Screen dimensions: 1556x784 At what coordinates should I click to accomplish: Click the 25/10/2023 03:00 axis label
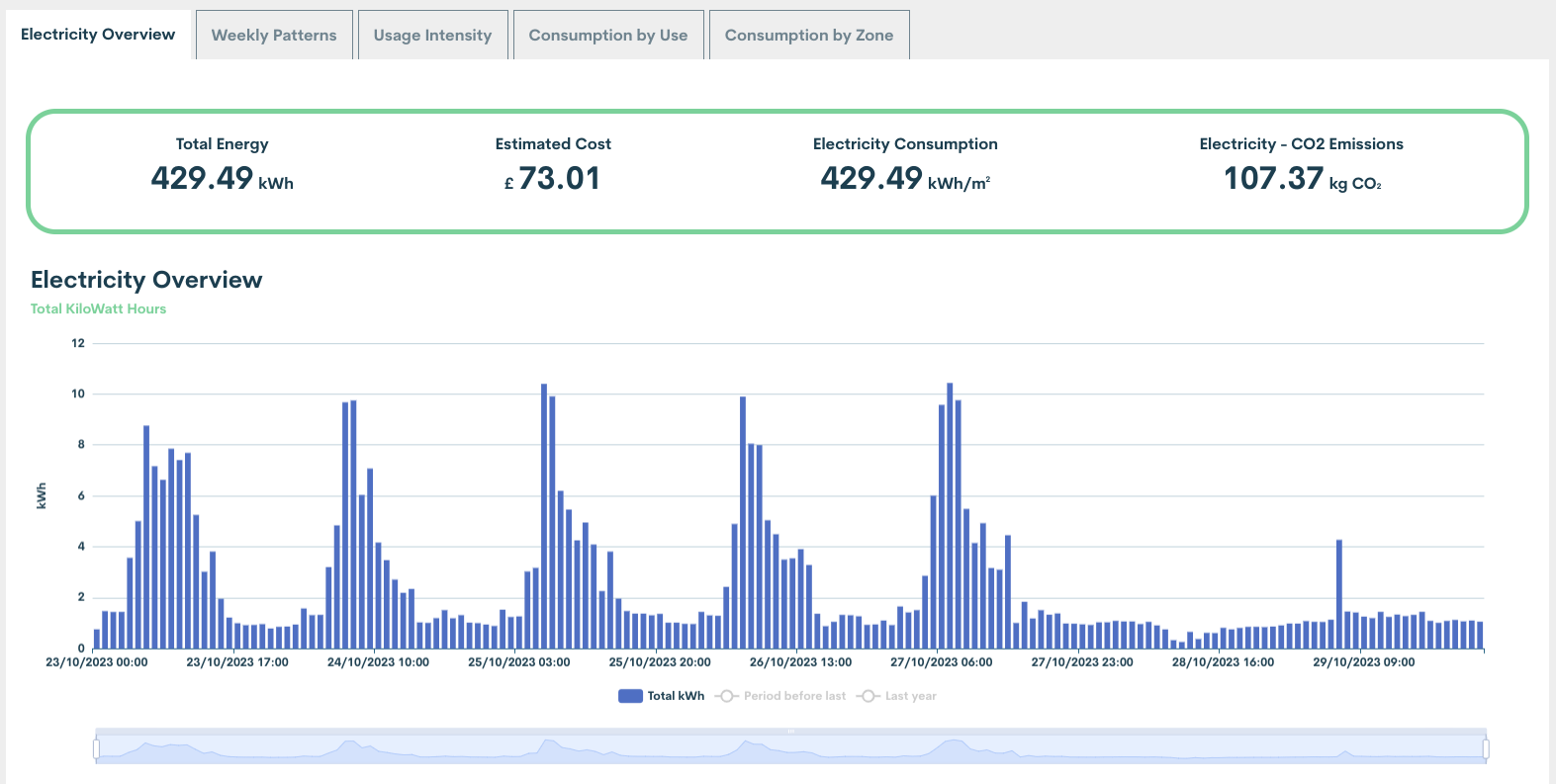tap(518, 662)
